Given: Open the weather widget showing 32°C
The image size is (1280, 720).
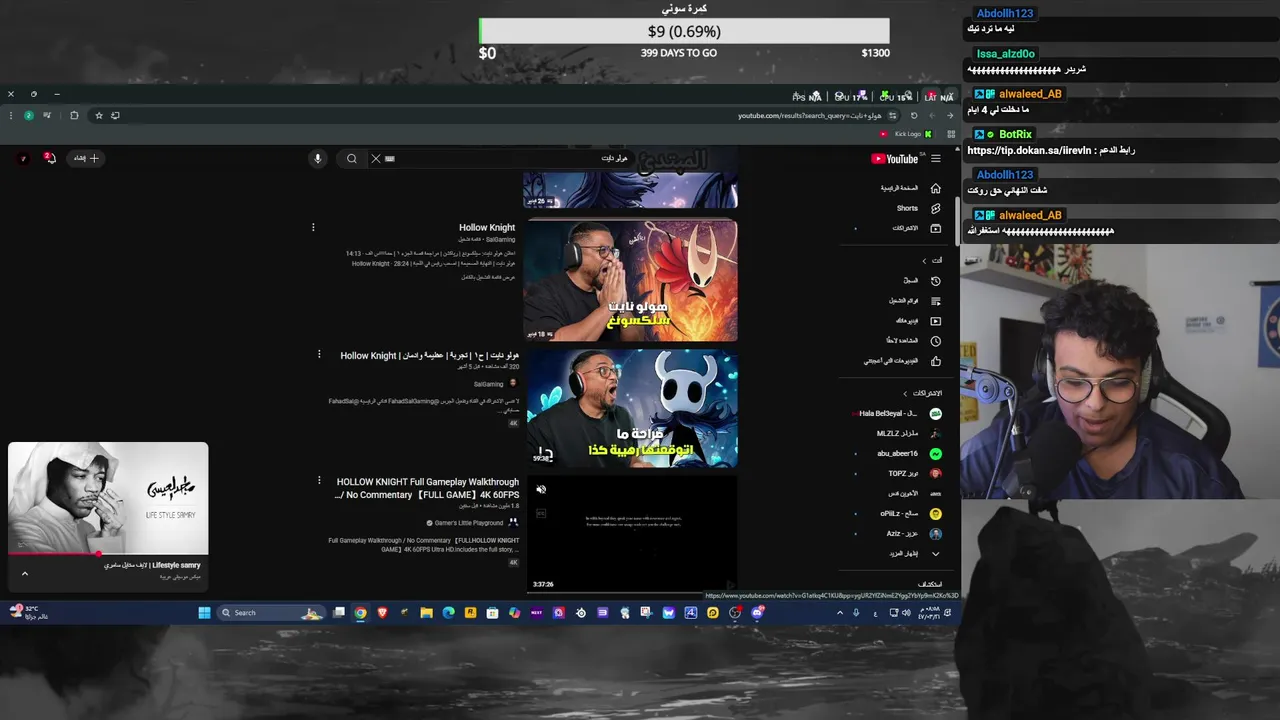Looking at the screenshot, I should [x=28, y=612].
